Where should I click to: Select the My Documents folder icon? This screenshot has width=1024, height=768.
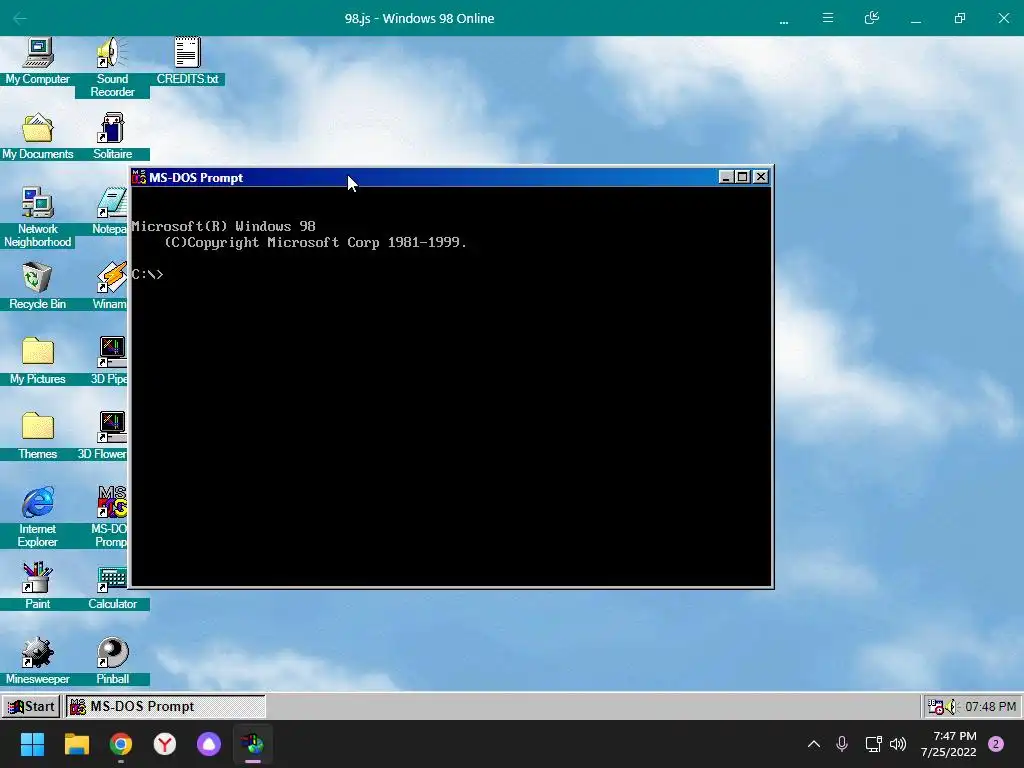(x=38, y=136)
